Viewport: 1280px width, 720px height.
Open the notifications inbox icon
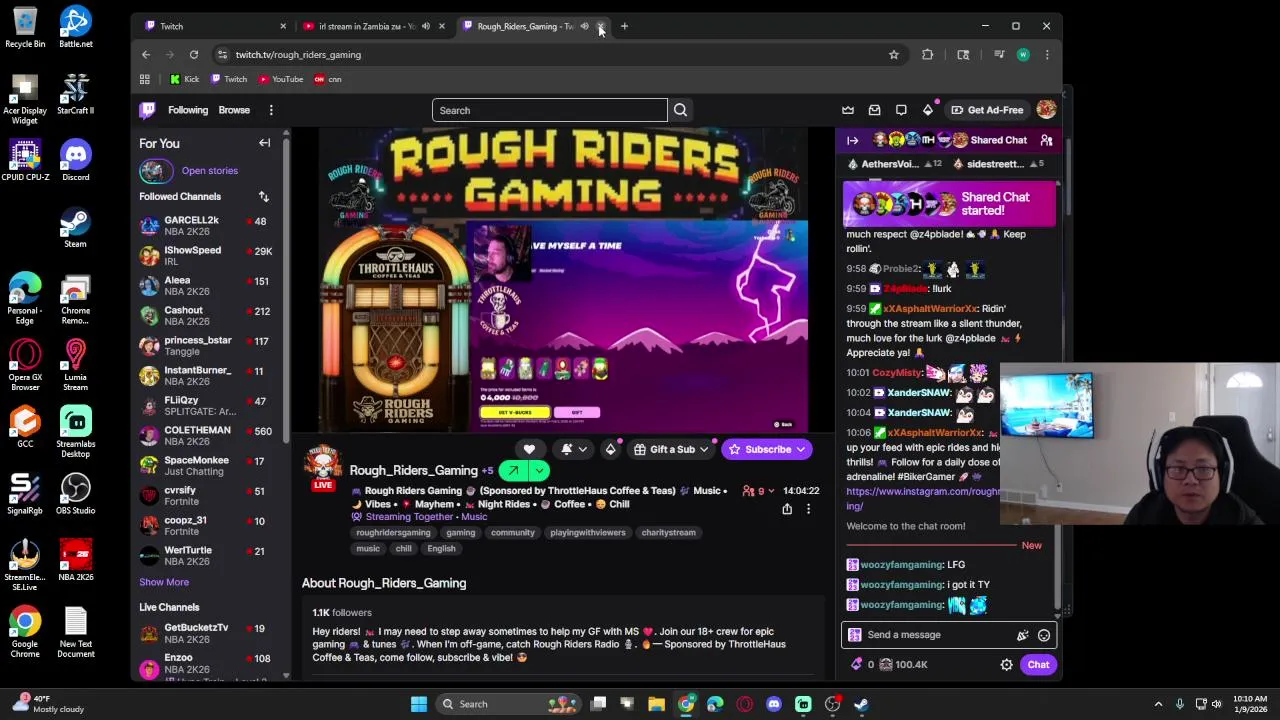click(875, 110)
